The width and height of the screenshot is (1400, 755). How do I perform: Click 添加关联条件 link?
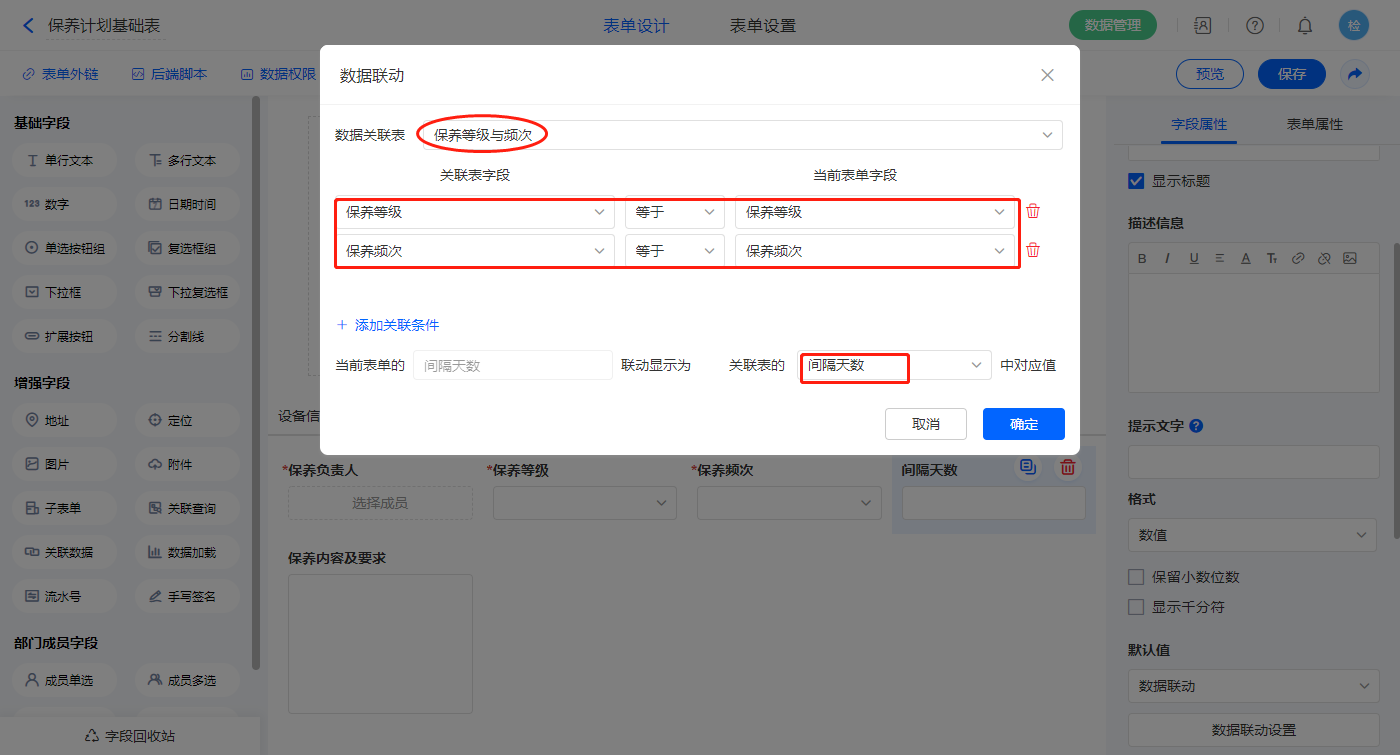click(x=388, y=325)
